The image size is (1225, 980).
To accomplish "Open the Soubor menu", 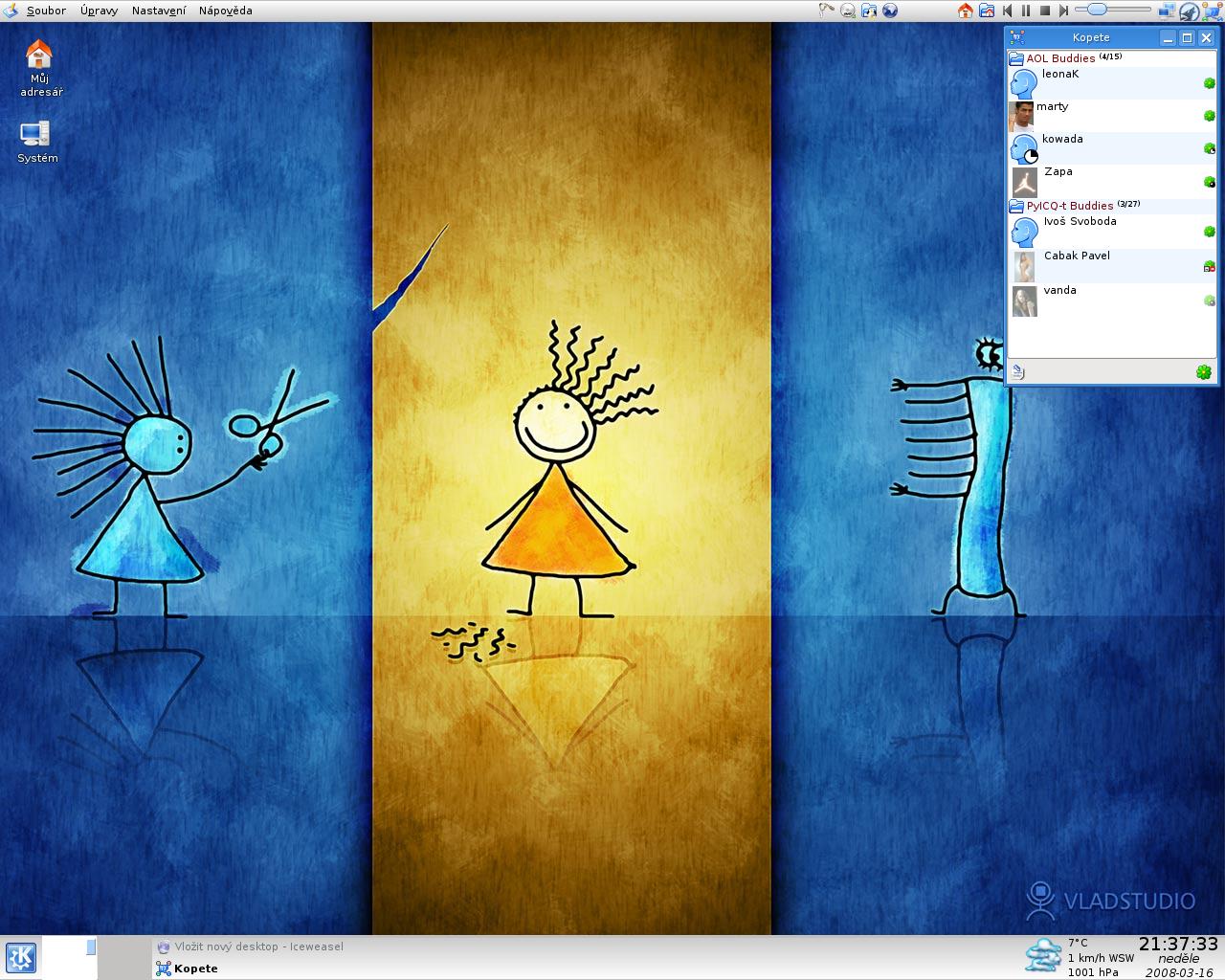I will pos(46,11).
